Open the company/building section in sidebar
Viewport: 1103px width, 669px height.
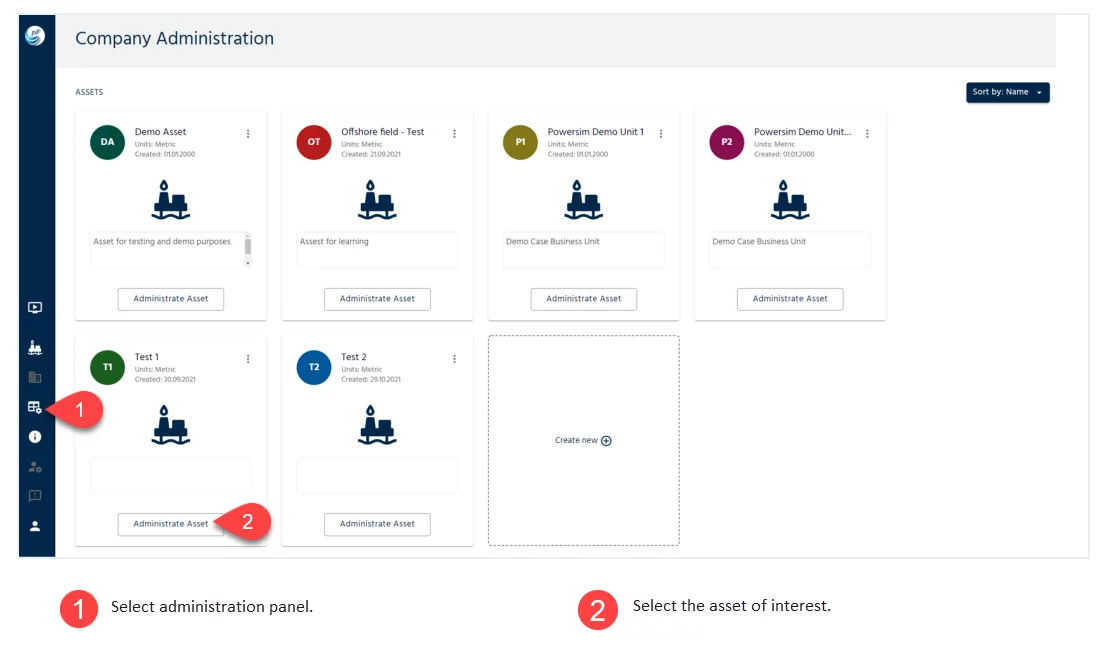pyautogui.click(x=34, y=377)
